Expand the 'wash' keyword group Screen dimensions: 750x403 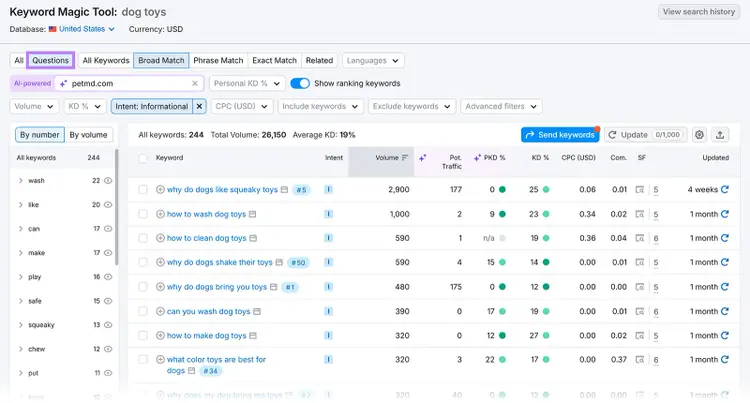click(21, 180)
